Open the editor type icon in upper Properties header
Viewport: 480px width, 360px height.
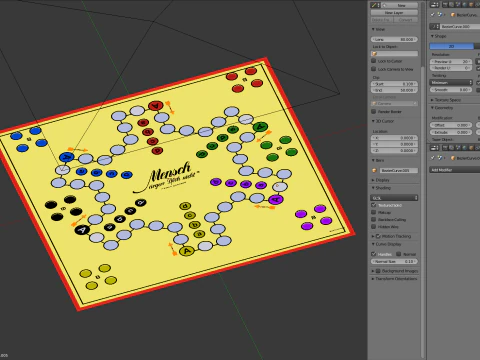[434, 5]
